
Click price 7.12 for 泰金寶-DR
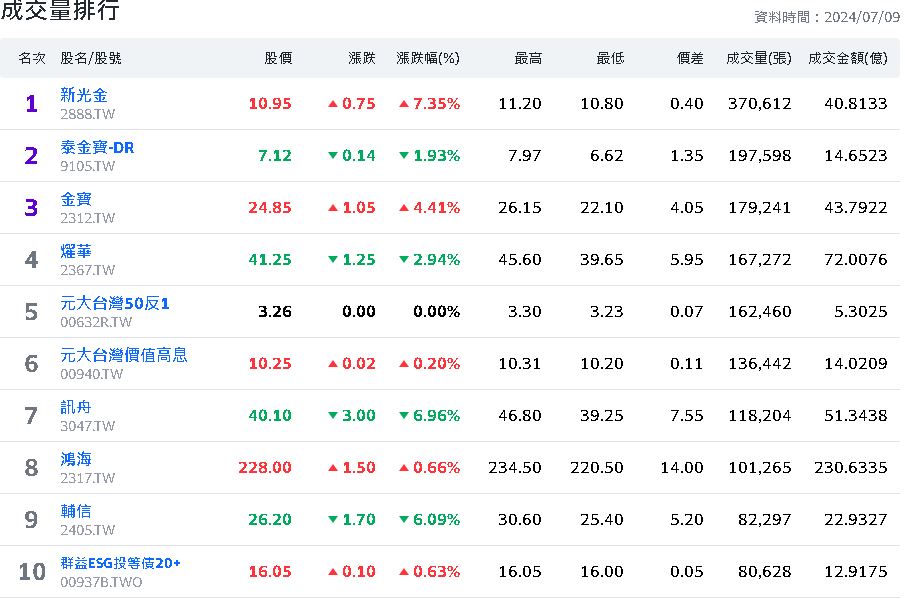coord(275,156)
